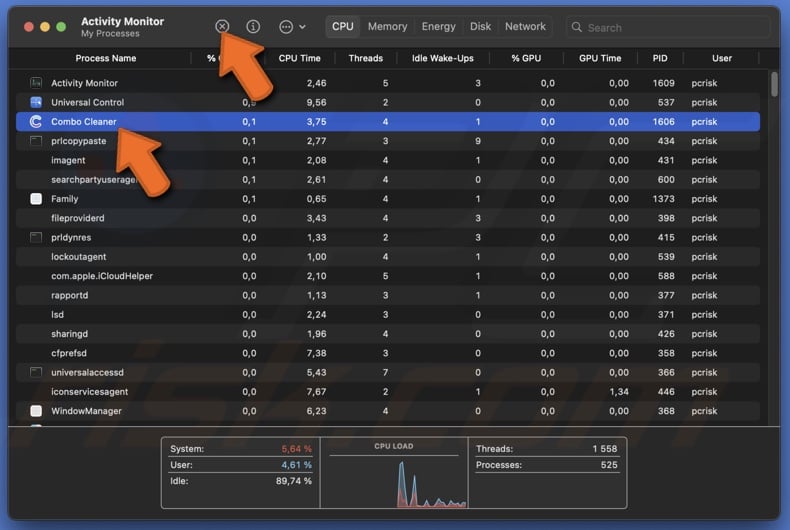Sort by Process Name column header
The image size is (790, 530).
point(105,58)
